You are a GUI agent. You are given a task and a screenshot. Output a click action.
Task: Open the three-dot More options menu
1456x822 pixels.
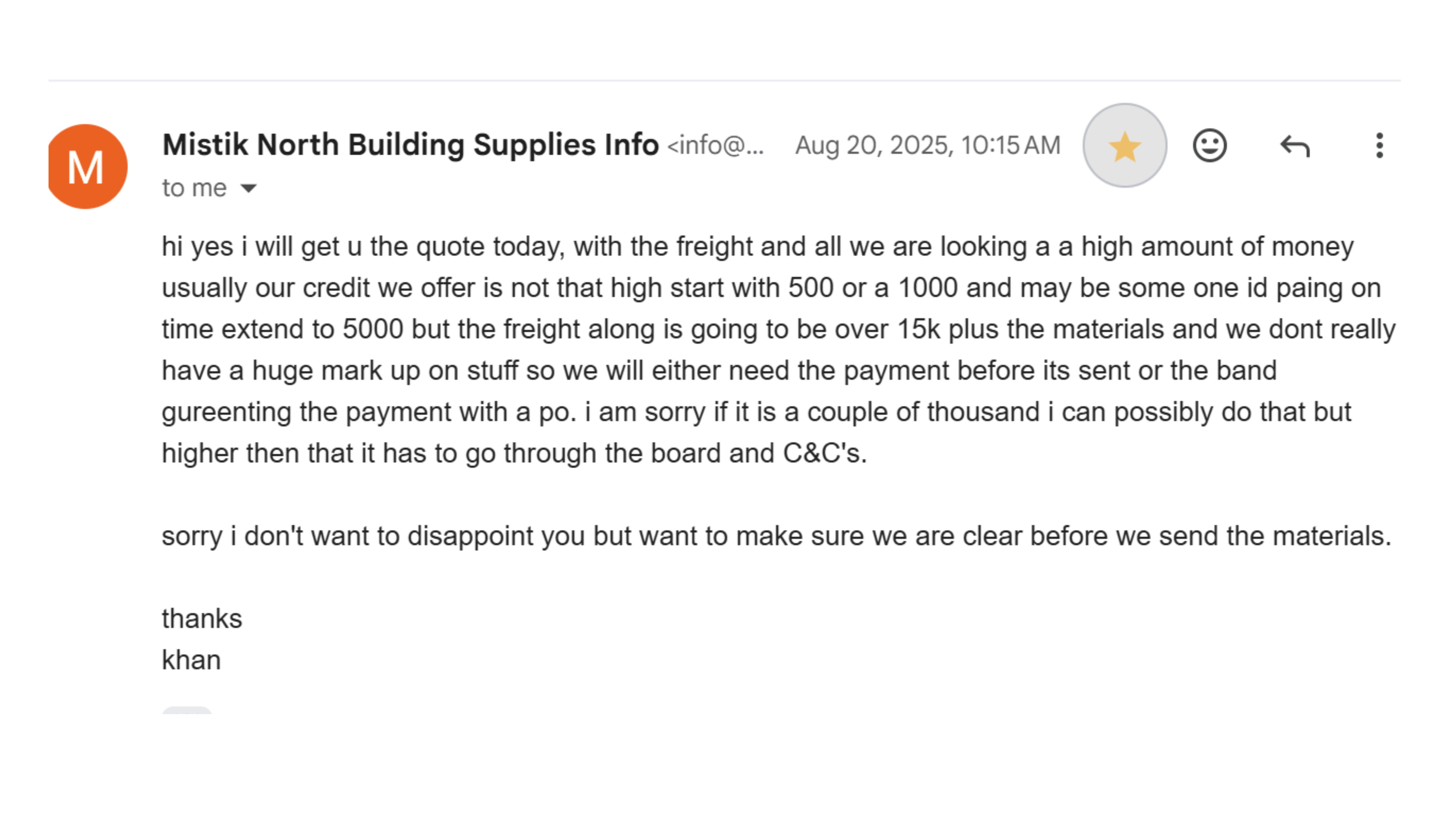point(1379,146)
